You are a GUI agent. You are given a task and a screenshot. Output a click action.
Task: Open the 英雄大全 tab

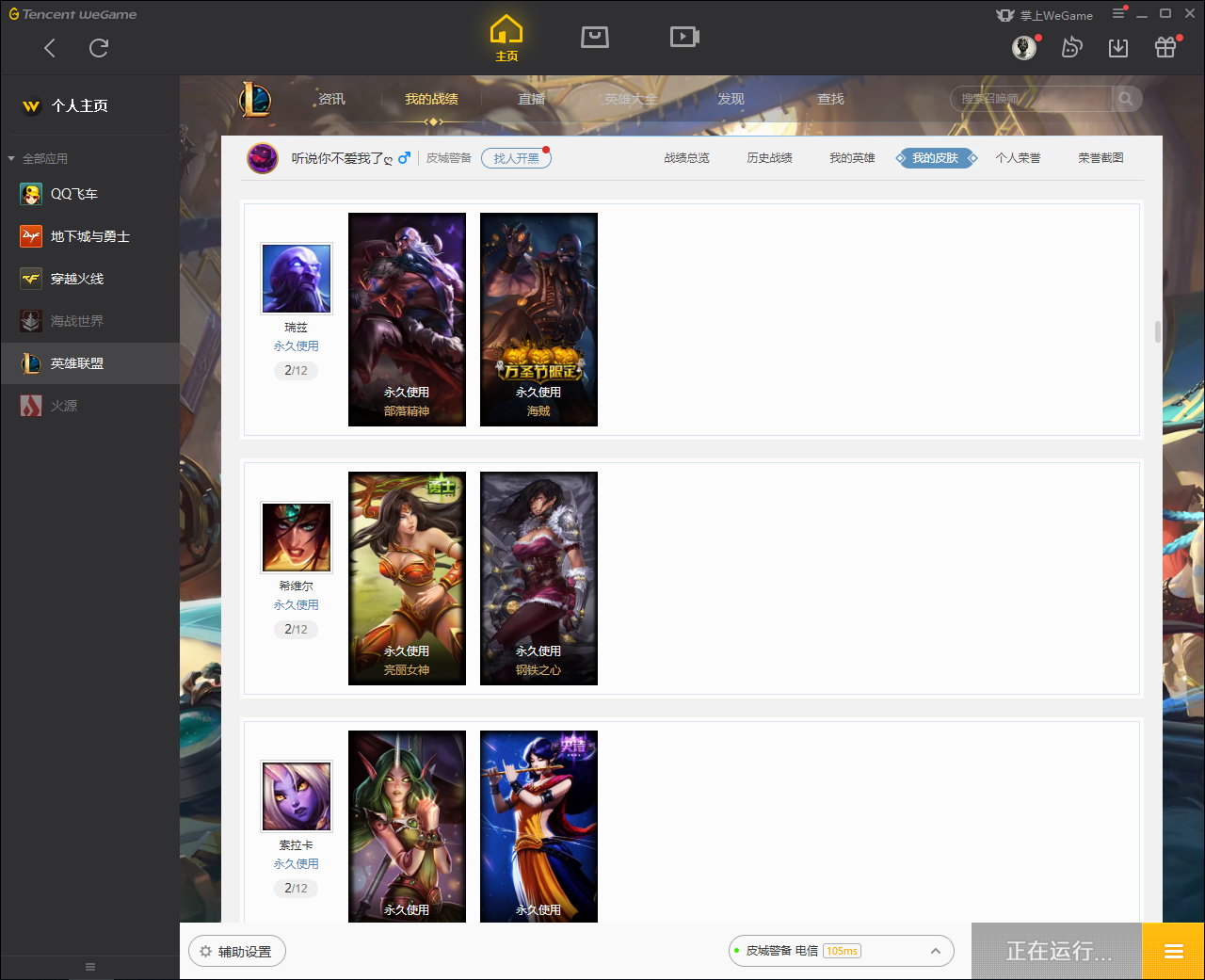tap(631, 99)
